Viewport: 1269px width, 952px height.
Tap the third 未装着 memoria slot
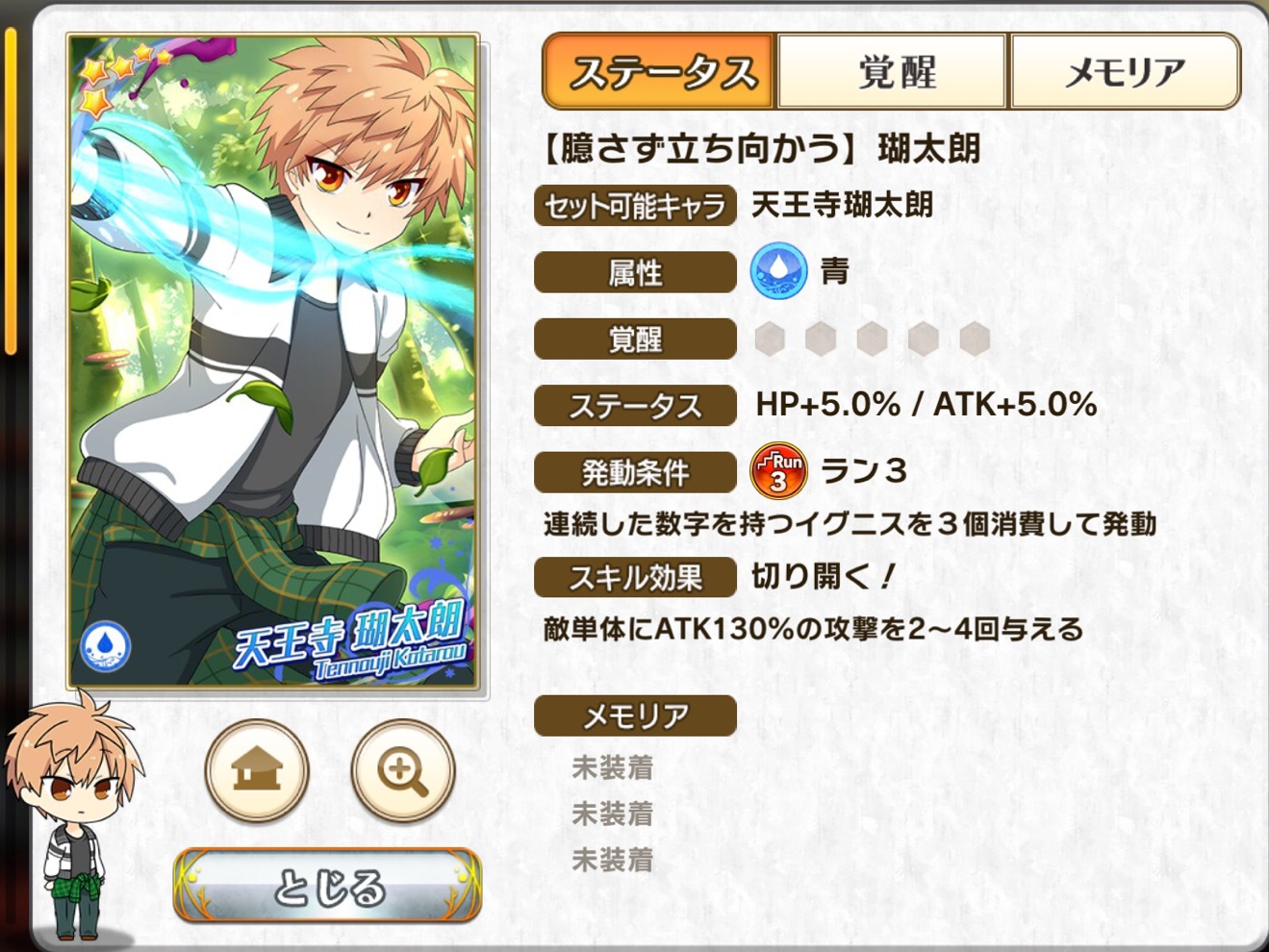click(613, 859)
